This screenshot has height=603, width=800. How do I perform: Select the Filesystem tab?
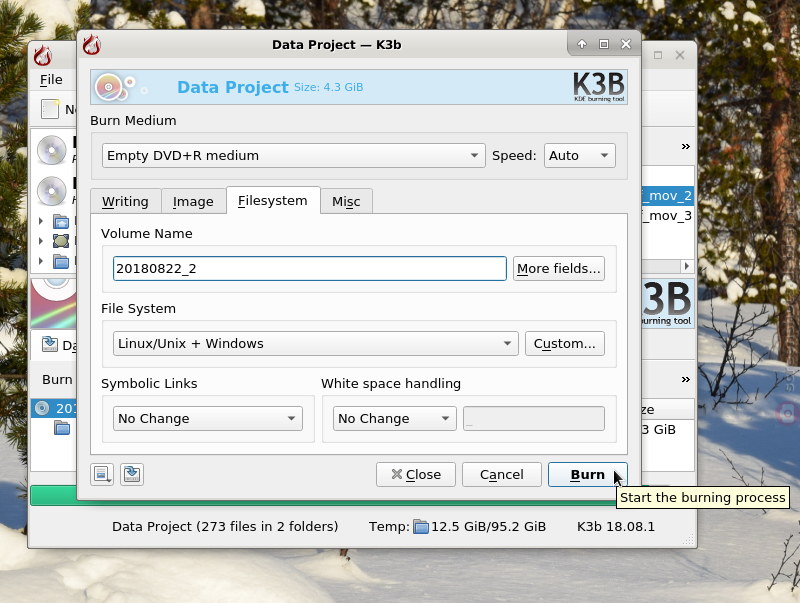[273, 200]
